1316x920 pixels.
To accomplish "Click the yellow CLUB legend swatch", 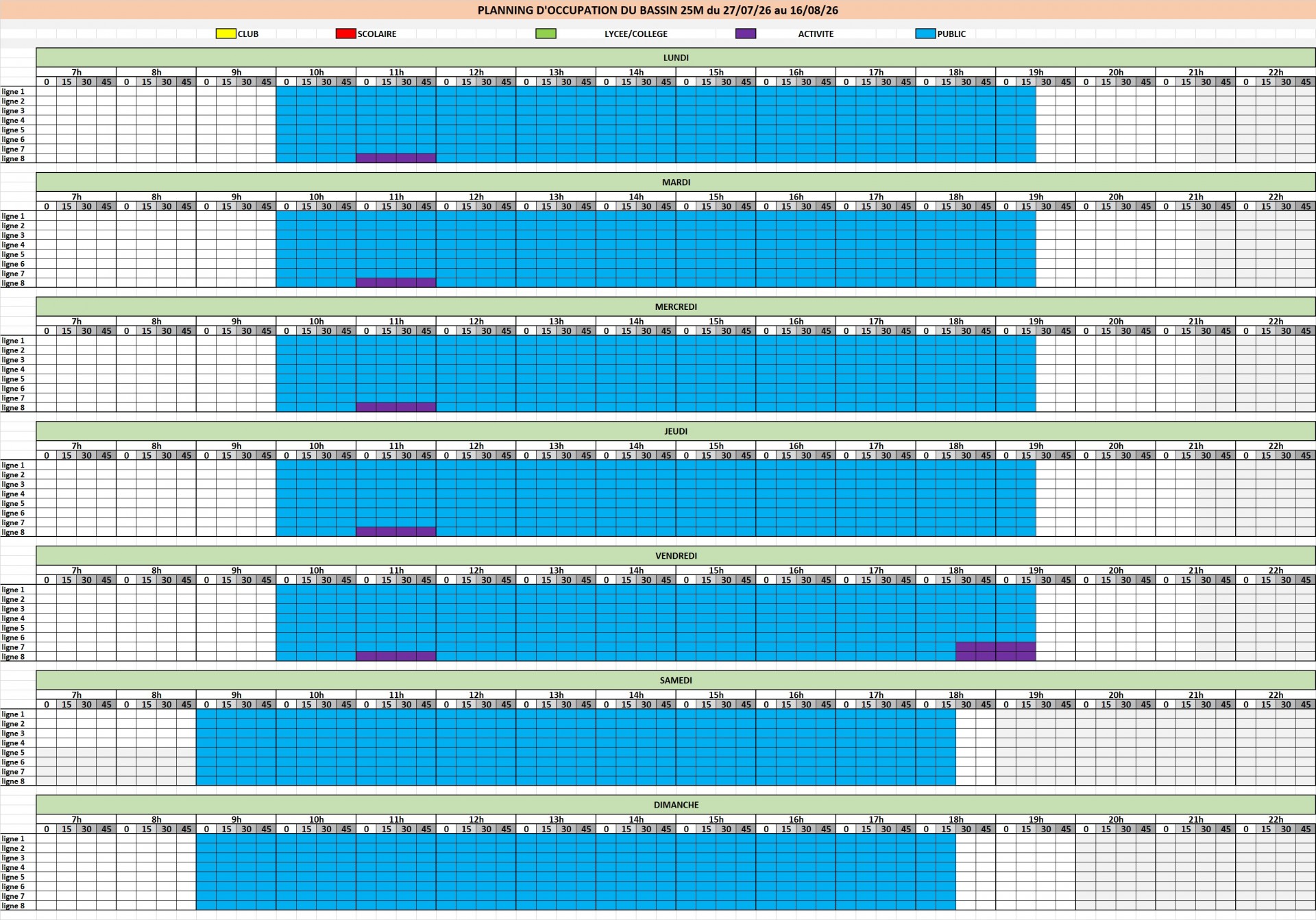I will coord(226,34).
